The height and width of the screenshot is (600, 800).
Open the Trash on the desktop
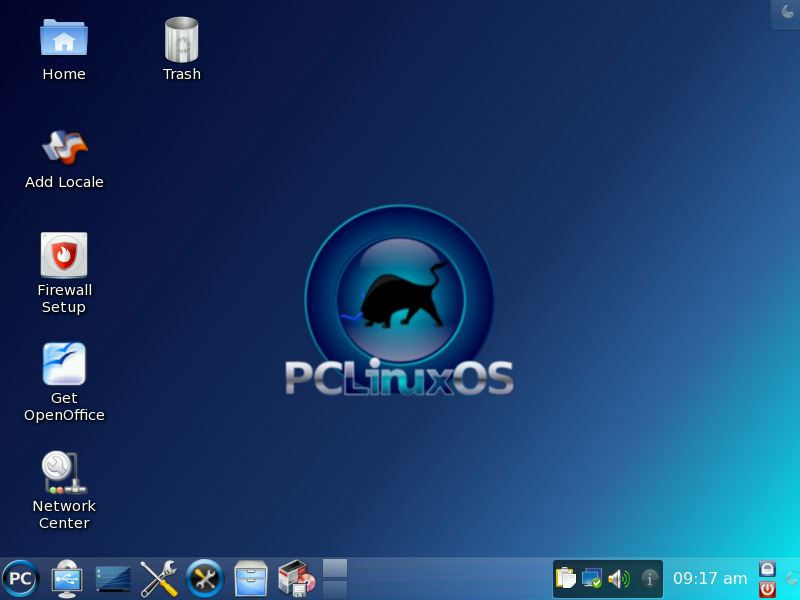(x=182, y=40)
